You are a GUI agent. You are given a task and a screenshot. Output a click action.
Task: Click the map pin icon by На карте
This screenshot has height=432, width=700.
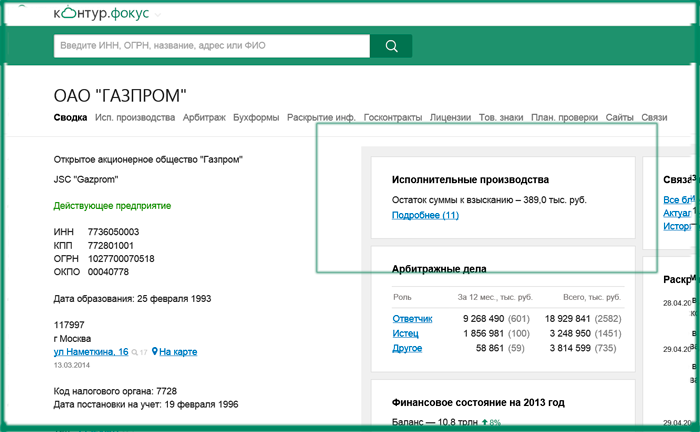pyautogui.click(x=154, y=352)
